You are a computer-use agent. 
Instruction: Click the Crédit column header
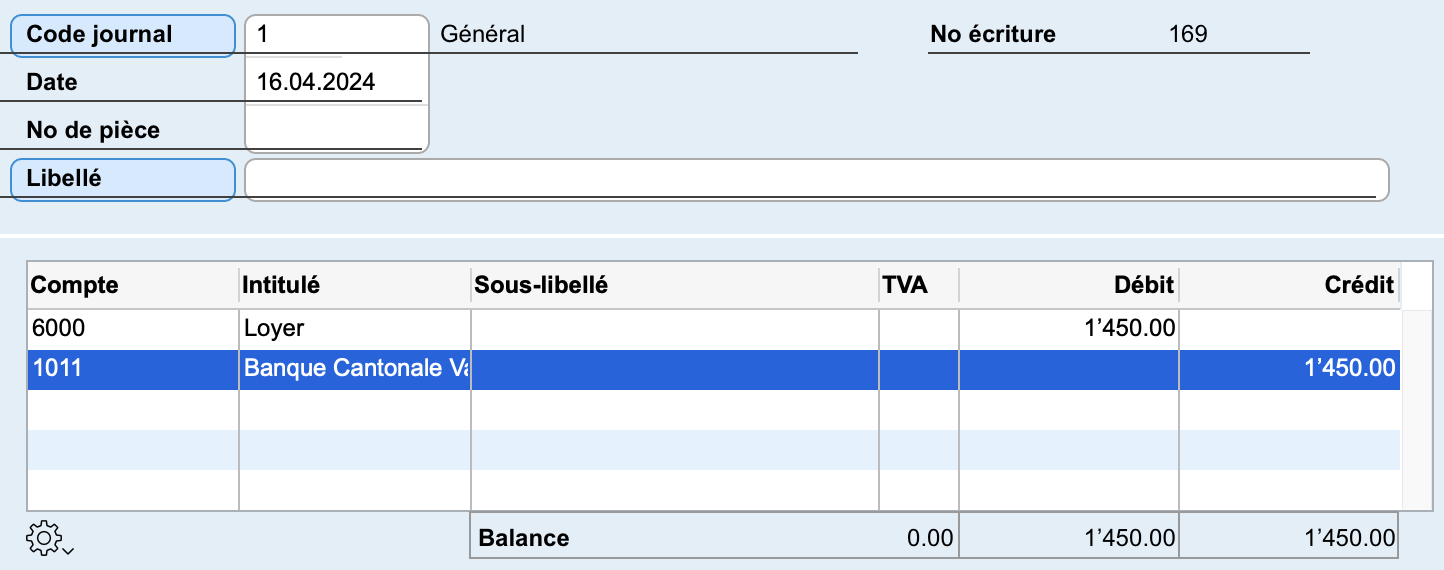(1290, 286)
